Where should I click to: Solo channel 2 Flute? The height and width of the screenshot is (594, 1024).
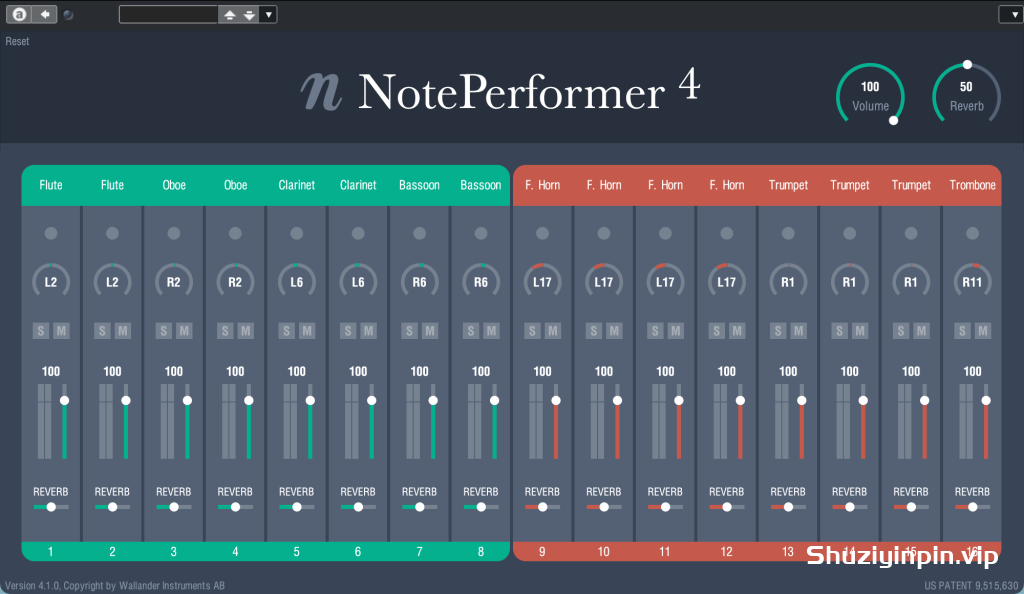[102, 331]
